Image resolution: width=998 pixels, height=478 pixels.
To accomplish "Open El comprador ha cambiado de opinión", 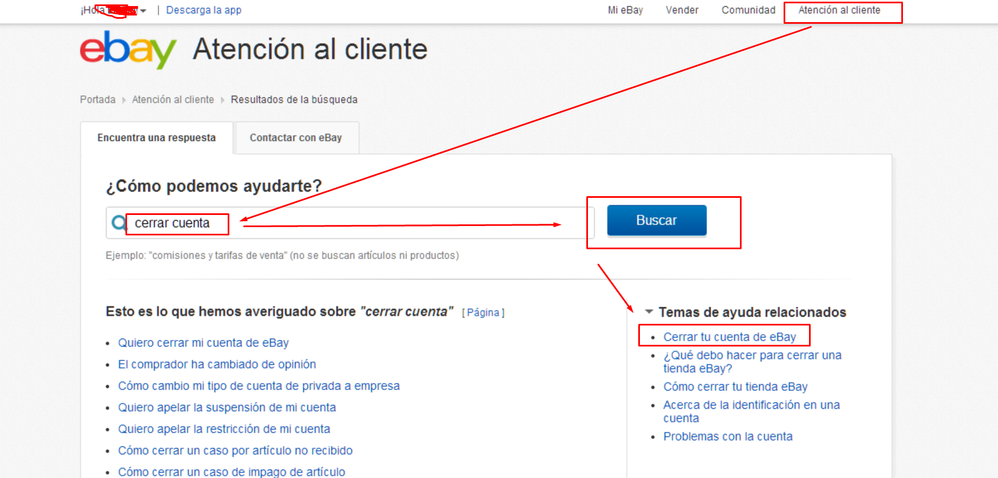I will coord(217,364).
